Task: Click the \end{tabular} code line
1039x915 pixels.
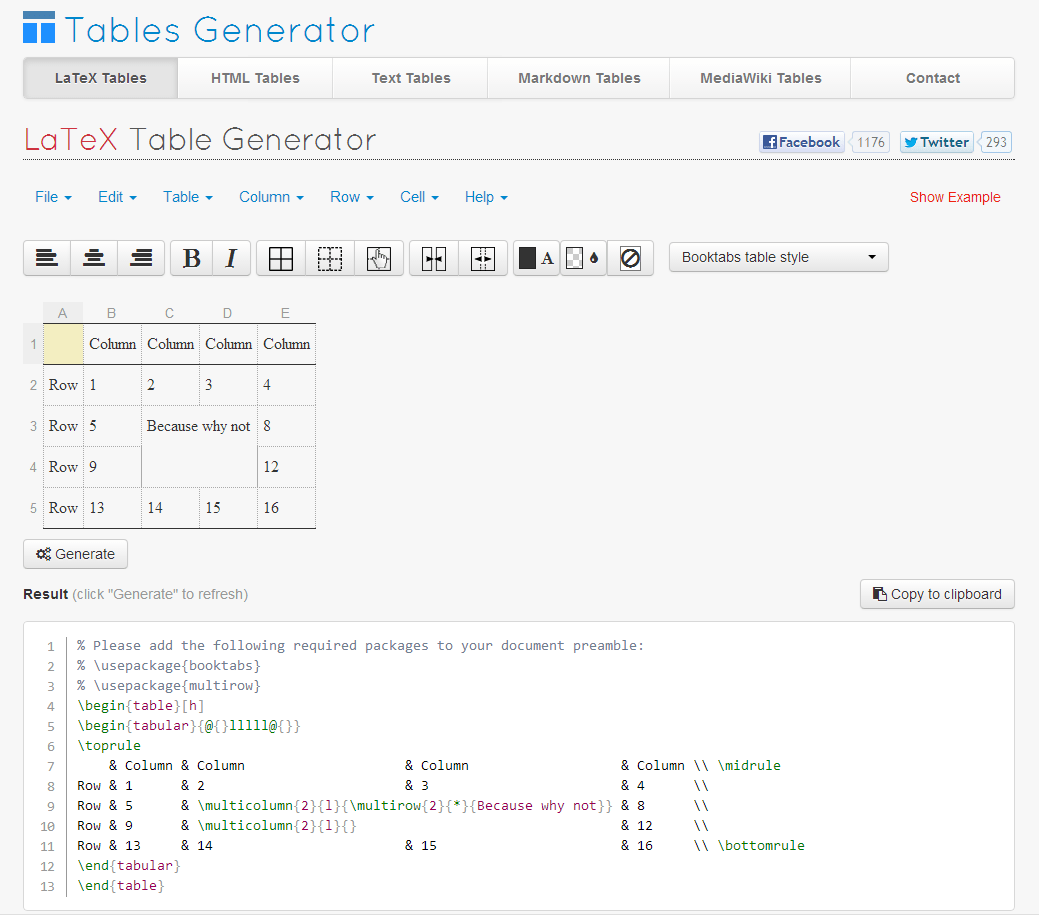Action: click(129, 865)
